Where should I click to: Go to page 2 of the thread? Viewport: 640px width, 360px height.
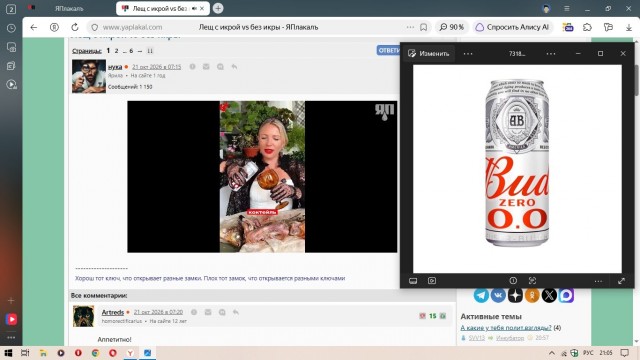click(116, 51)
